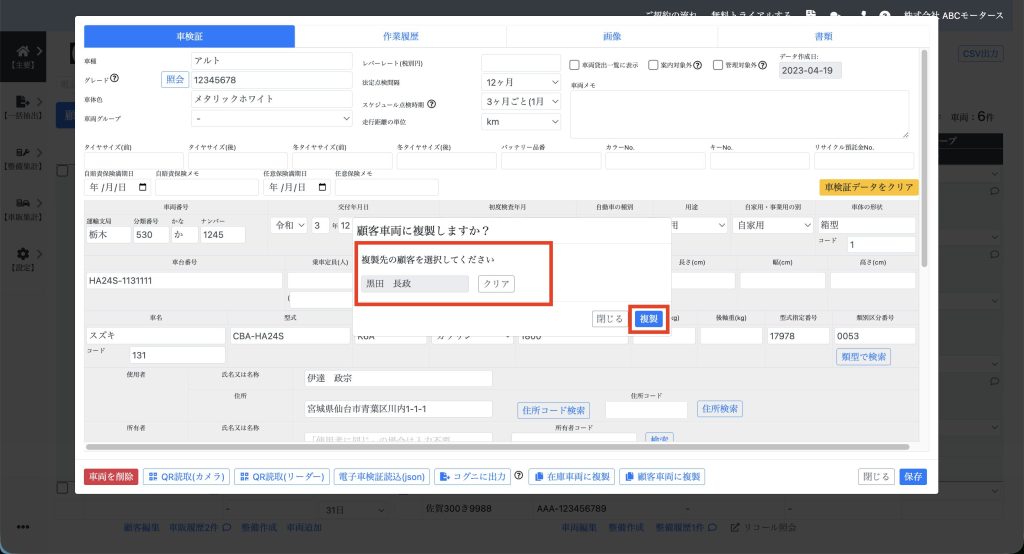This screenshot has height=554, width=1024.
Task: Open calendar picker for 自賠責保険満期日
Action: [141, 187]
